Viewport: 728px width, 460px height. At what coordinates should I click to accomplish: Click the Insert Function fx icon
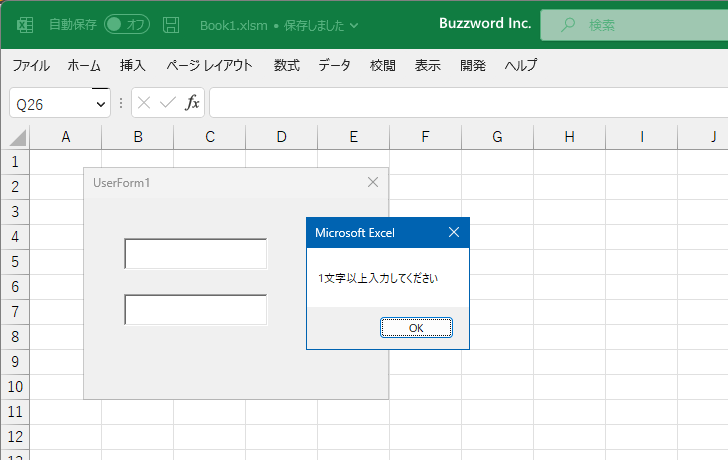pos(192,103)
